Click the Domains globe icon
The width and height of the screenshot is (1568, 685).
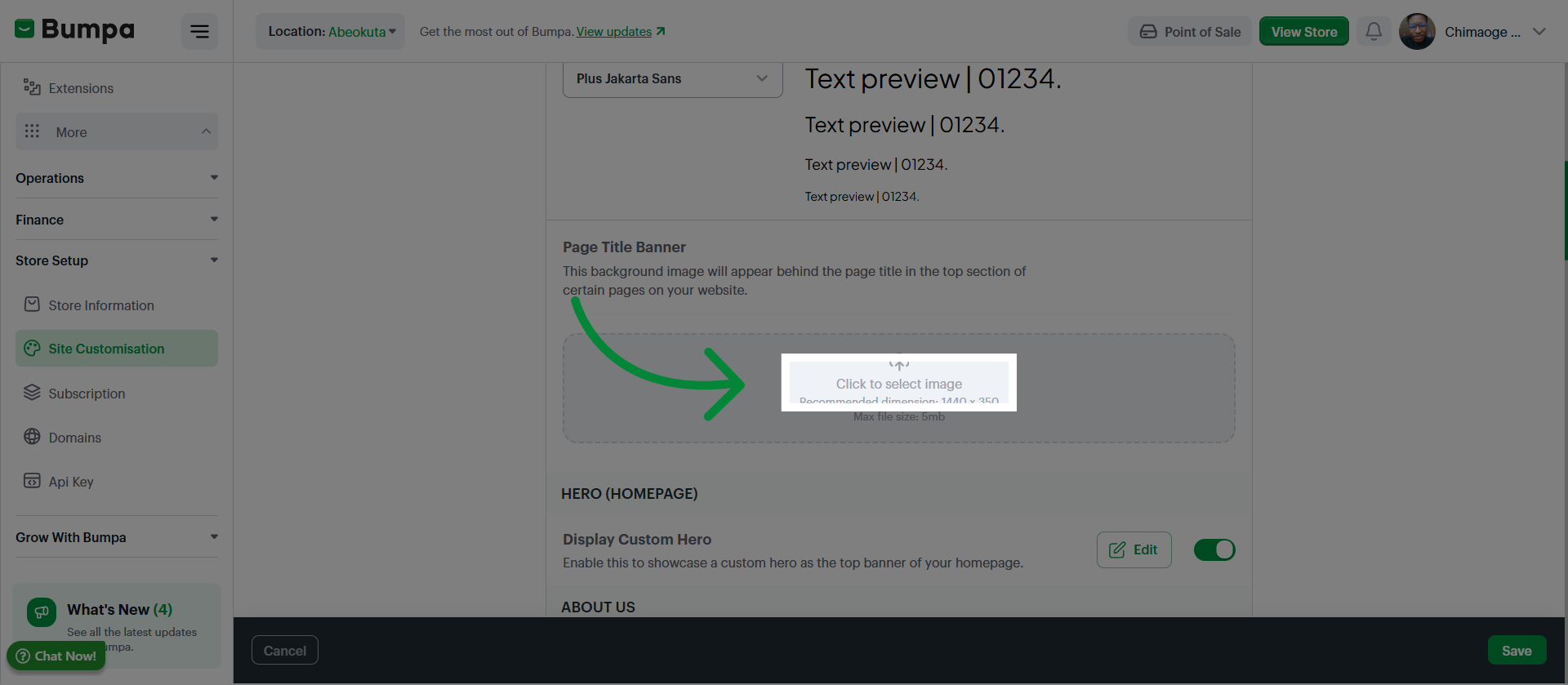(32, 437)
